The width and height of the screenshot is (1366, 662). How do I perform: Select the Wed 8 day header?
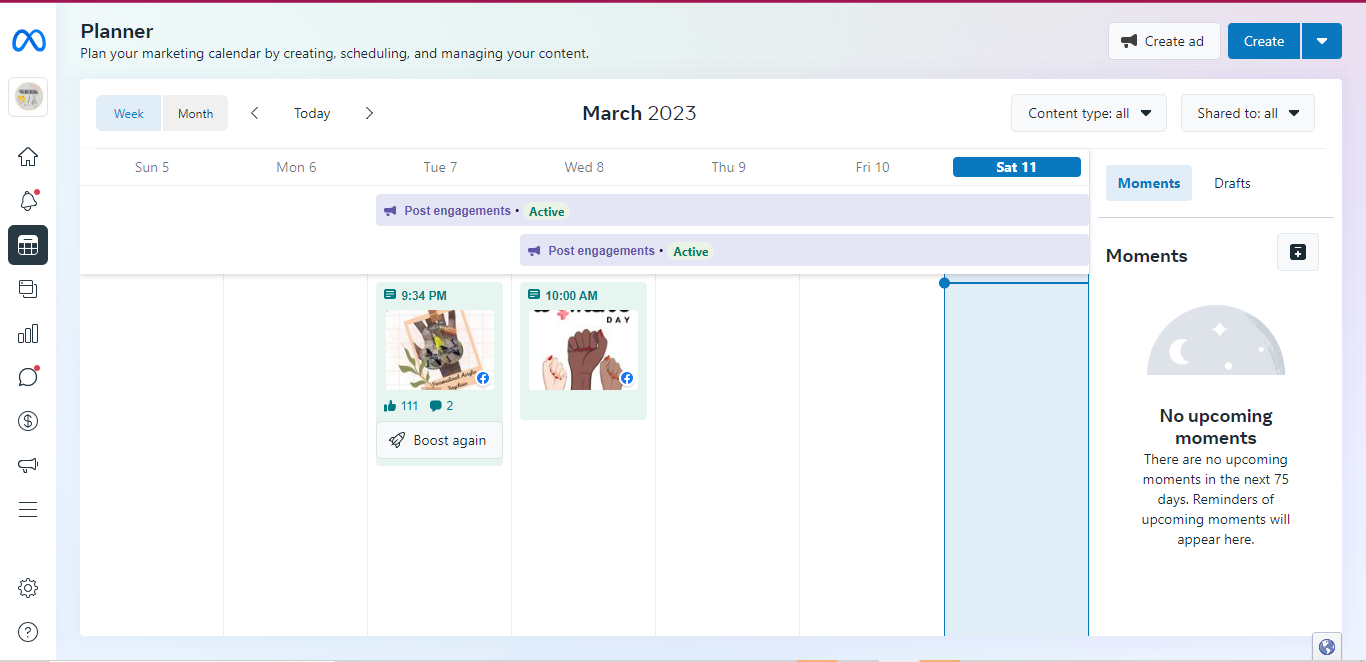(584, 167)
